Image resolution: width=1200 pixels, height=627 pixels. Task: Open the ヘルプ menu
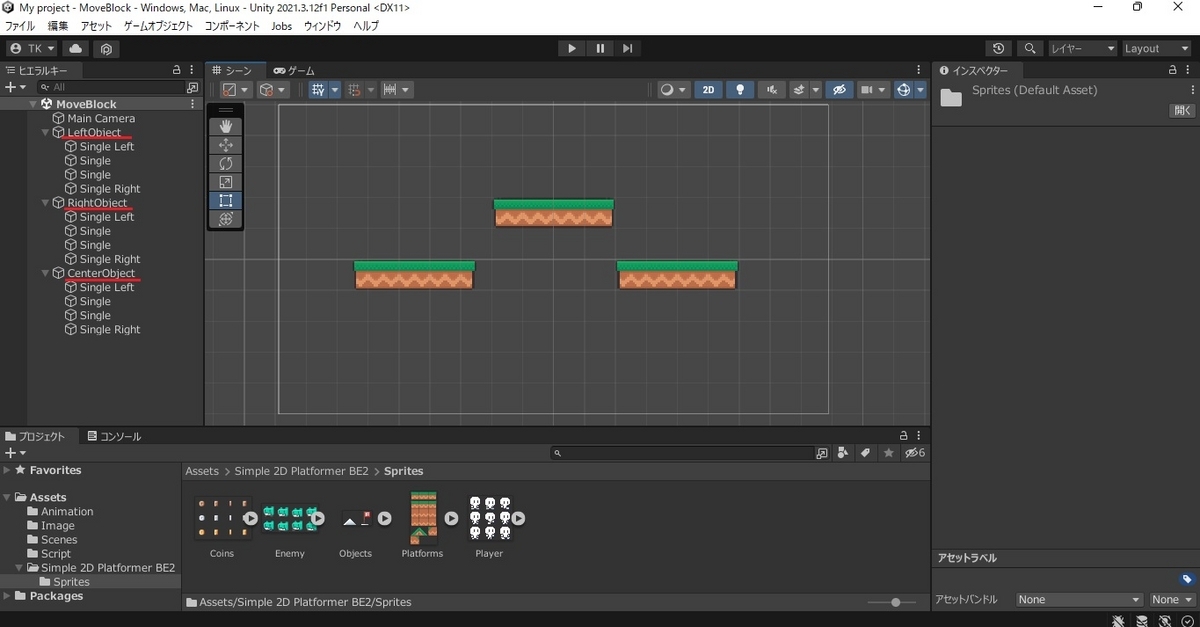366,26
